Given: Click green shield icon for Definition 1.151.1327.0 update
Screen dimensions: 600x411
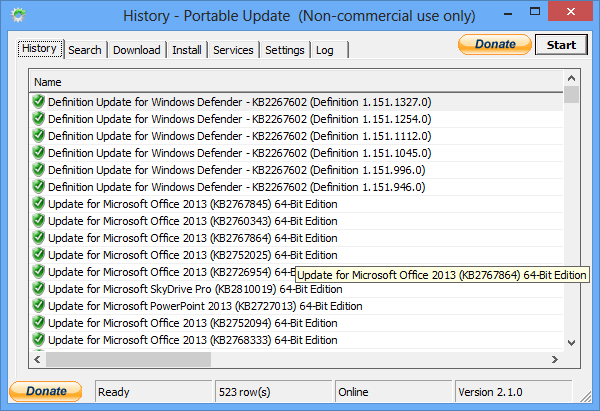Looking at the screenshot, I should click(x=39, y=102).
